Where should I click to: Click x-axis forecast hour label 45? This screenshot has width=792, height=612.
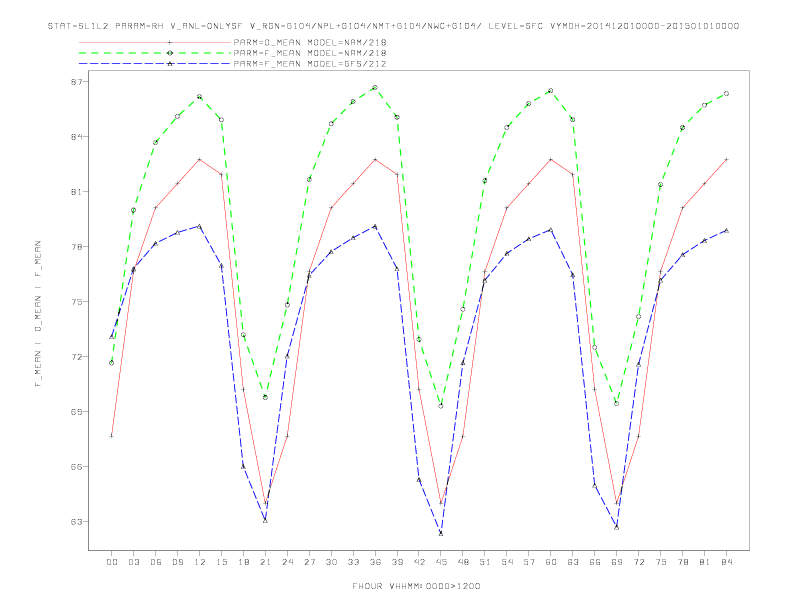pos(441,562)
